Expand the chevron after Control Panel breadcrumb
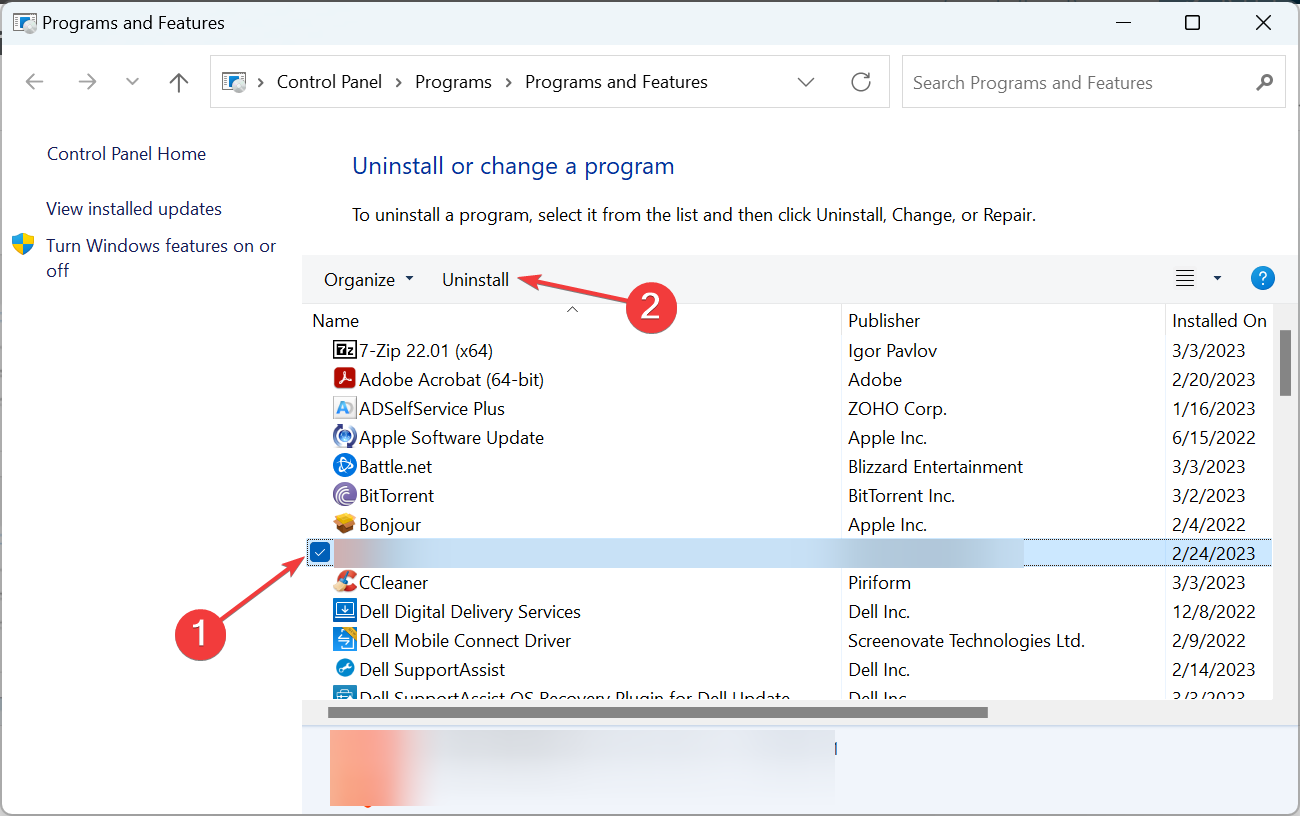This screenshot has height=816, width=1300. point(400,82)
